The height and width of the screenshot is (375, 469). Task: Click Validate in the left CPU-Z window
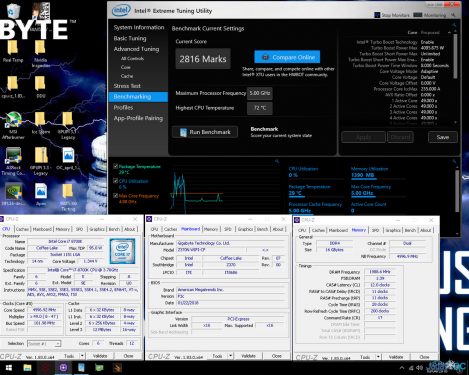[x=100, y=356]
